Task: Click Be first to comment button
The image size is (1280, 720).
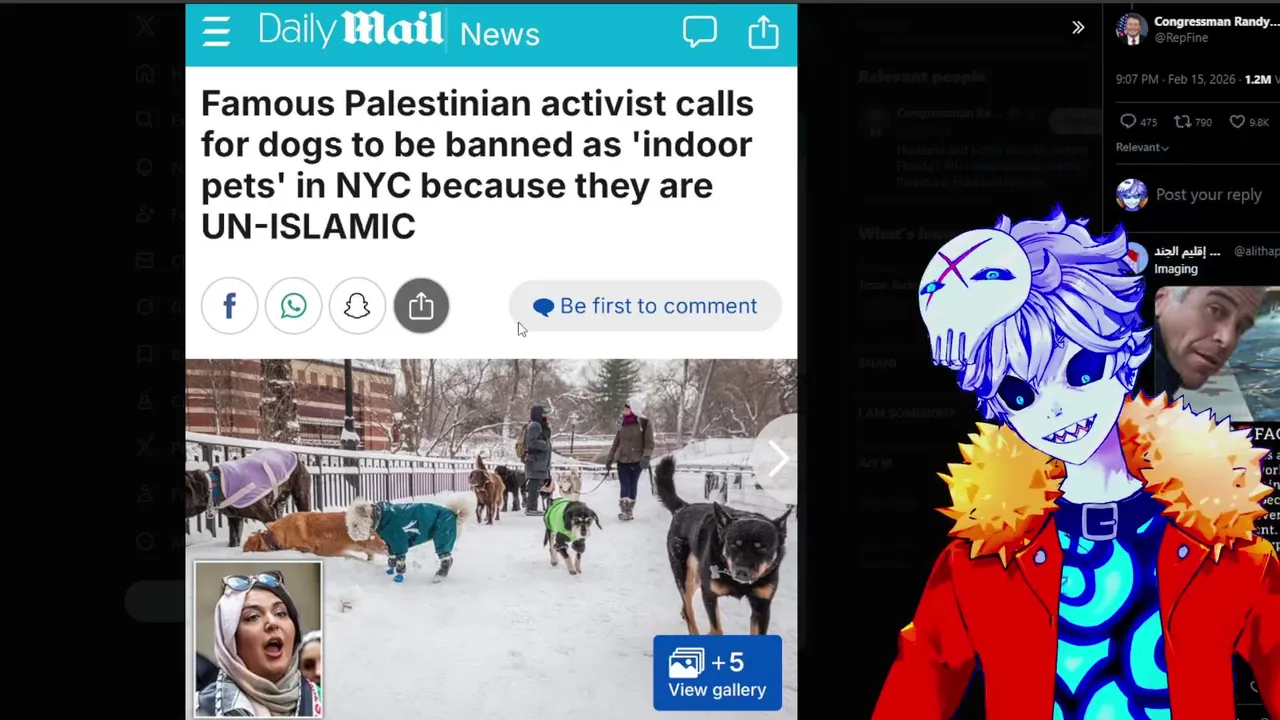Action: pyautogui.click(x=645, y=306)
